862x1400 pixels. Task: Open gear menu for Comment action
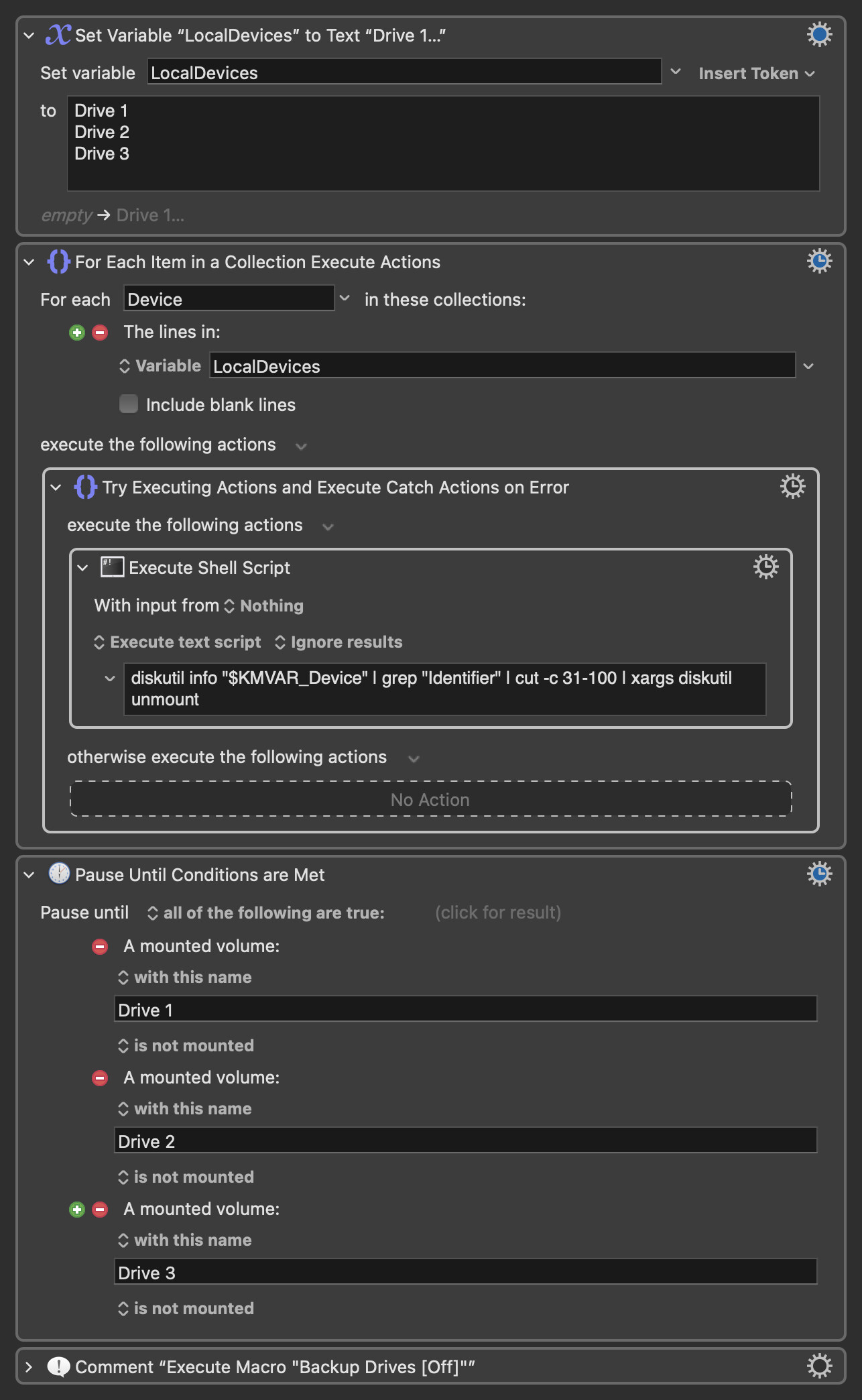tap(819, 1366)
